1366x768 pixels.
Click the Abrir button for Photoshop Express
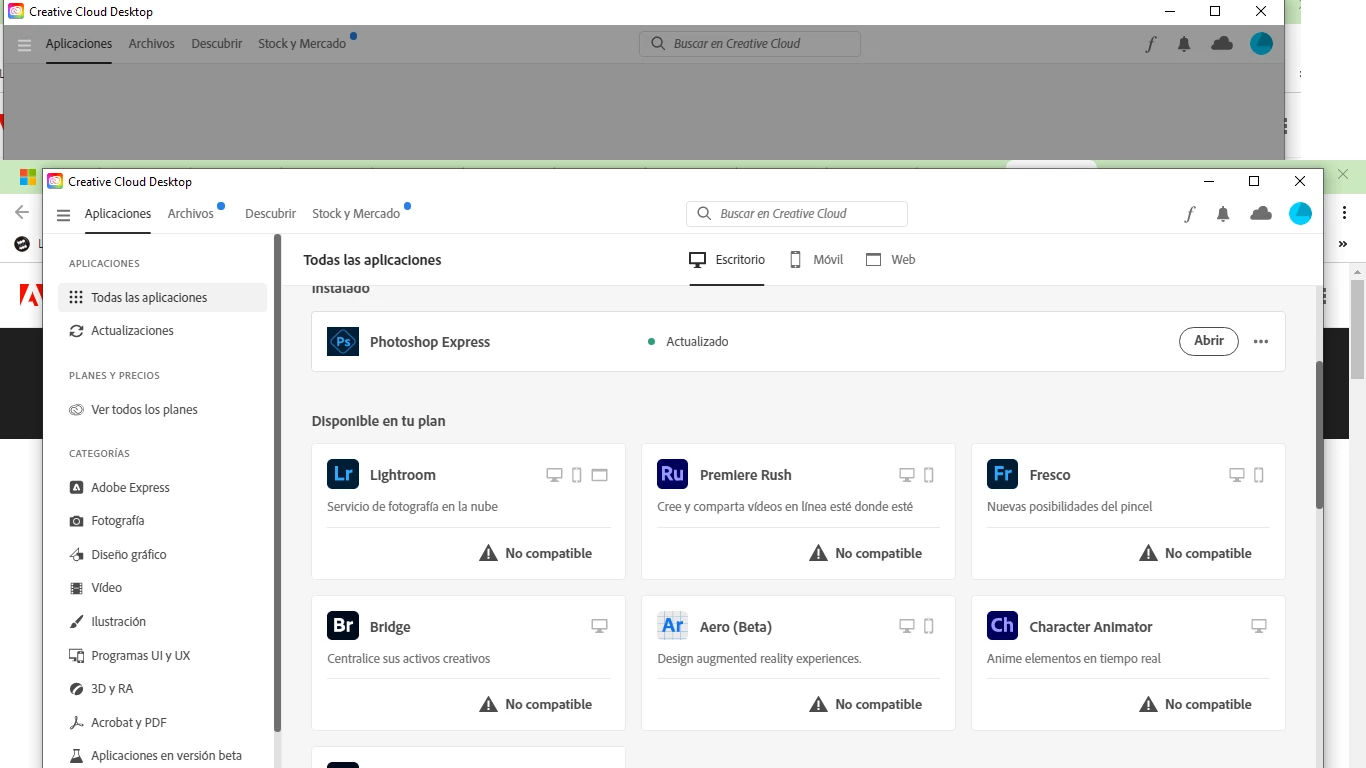click(1209, 341)
